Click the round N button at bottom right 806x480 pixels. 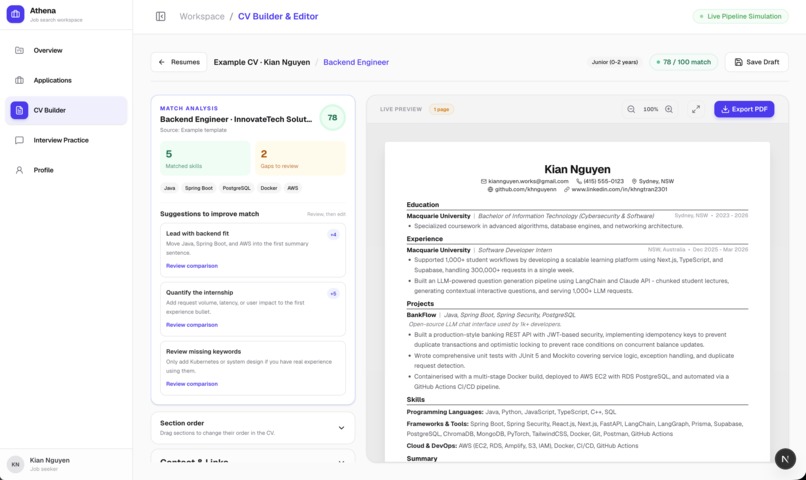785,459
